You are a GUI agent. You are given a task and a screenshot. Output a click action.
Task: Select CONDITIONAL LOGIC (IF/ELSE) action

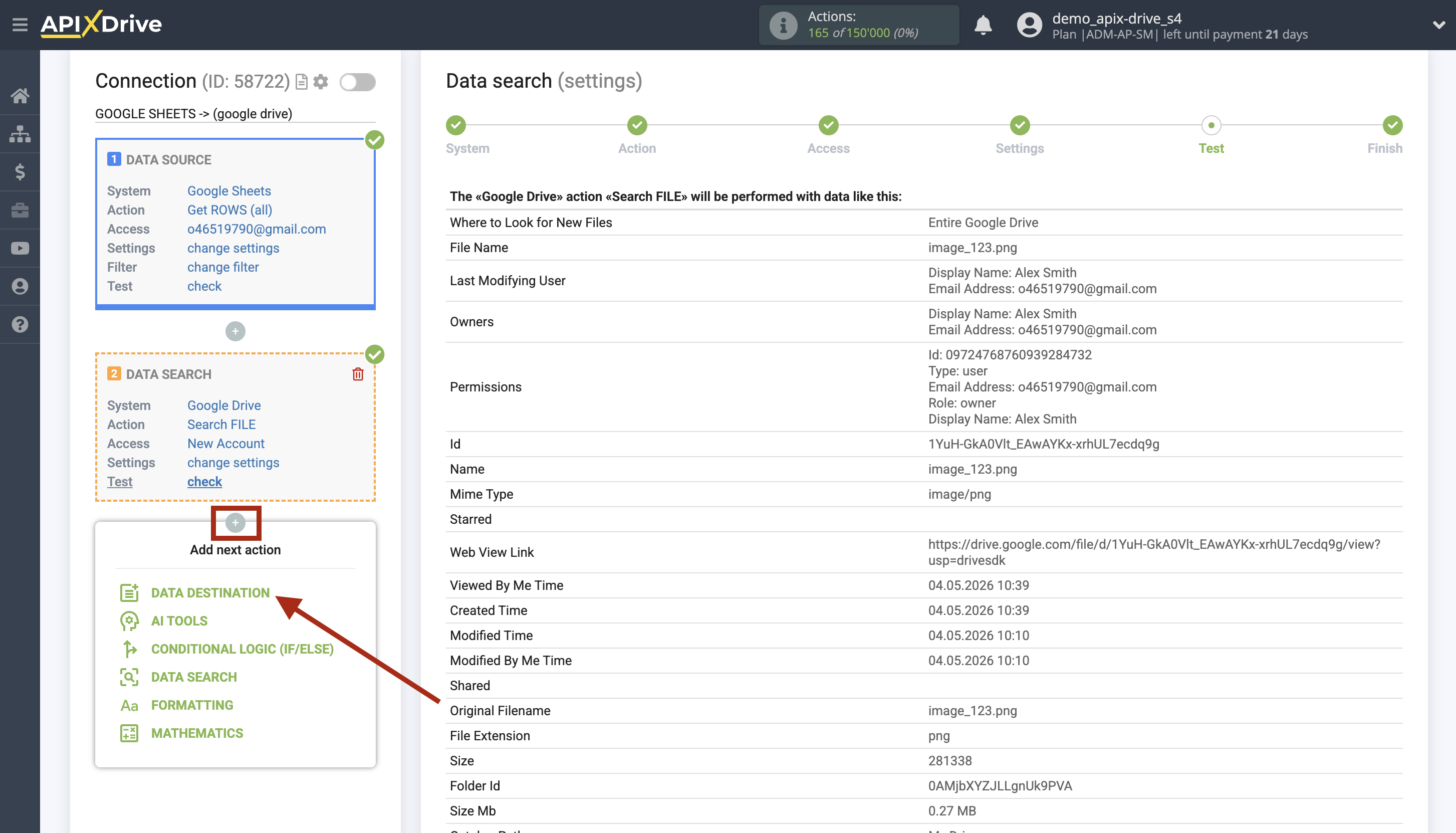click(x=242, y=649)
